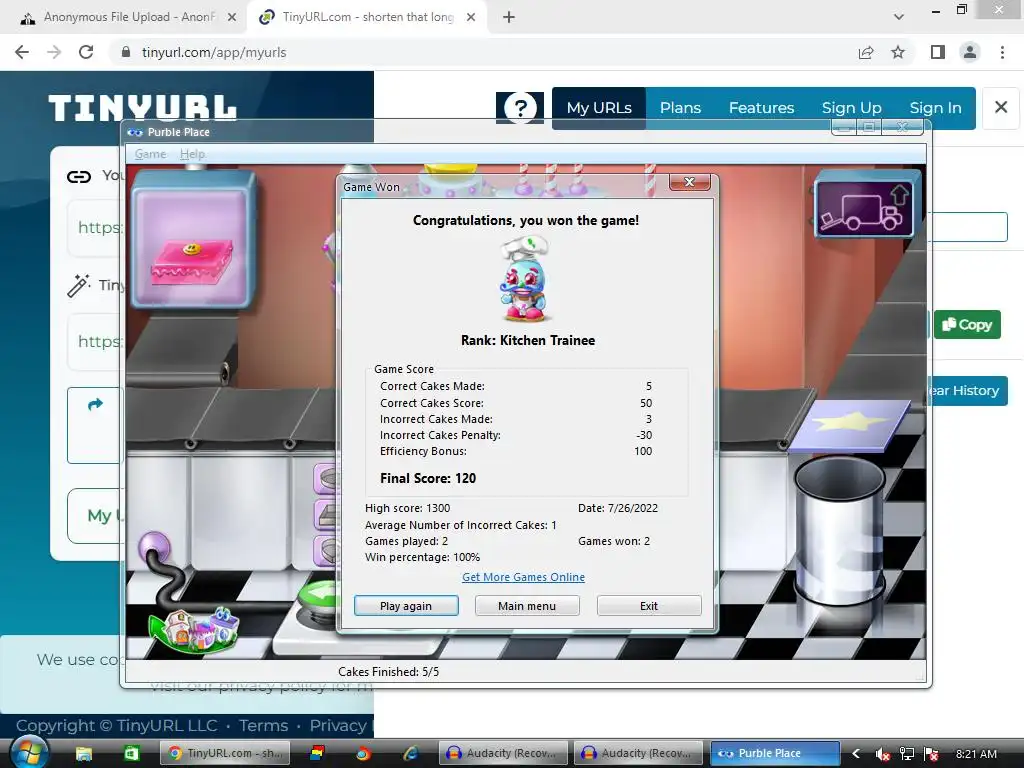
Task: Go to Main menu from dialog
Action: pyautogui.click(x=526, y=605)
